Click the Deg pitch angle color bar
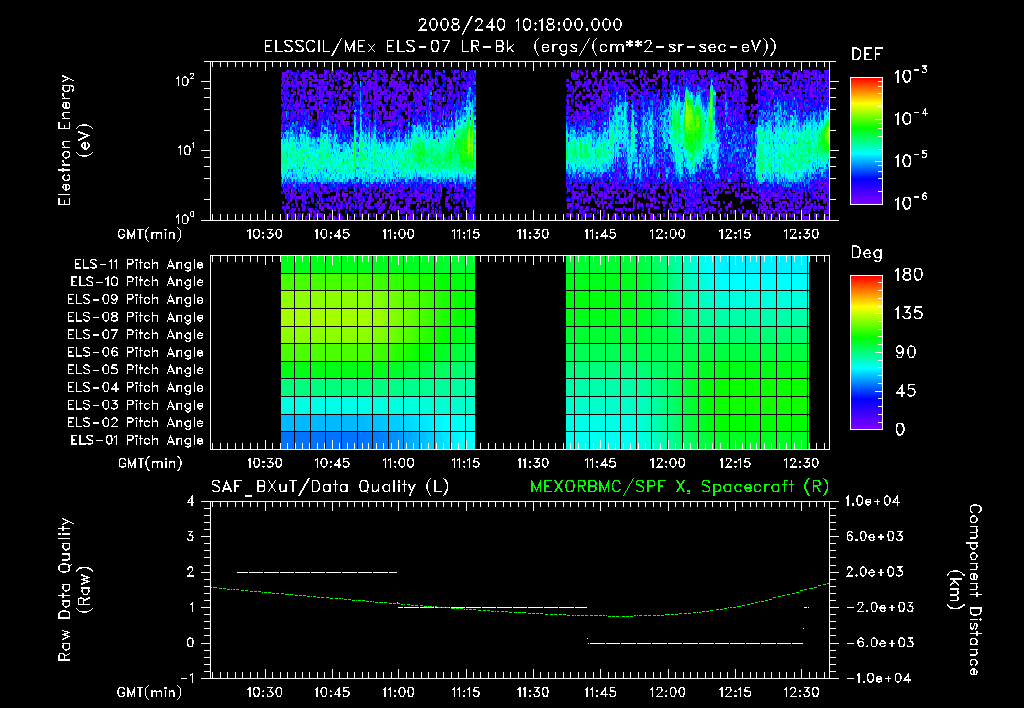This screenshot has width=1024, height=708. point(866,353)
